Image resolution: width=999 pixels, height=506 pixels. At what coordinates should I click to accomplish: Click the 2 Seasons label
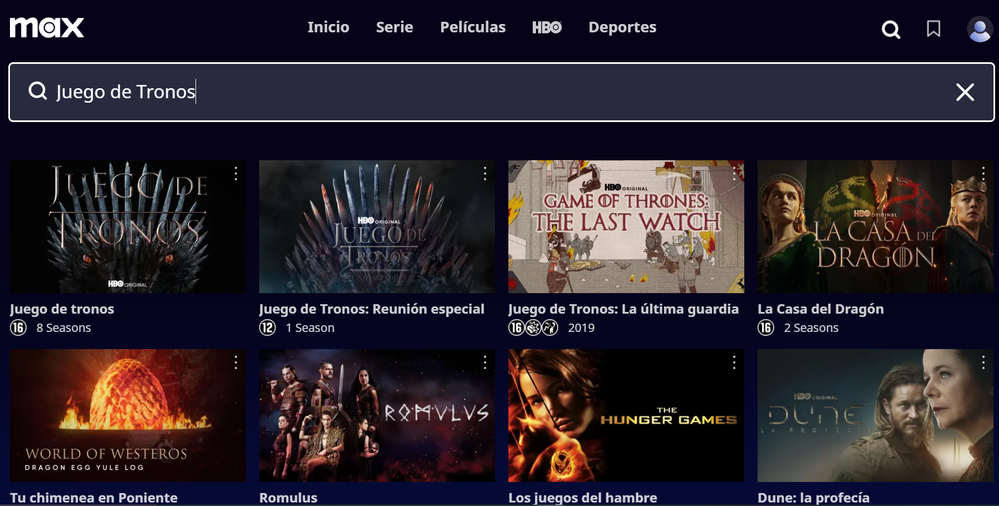(x=811, y=328)
